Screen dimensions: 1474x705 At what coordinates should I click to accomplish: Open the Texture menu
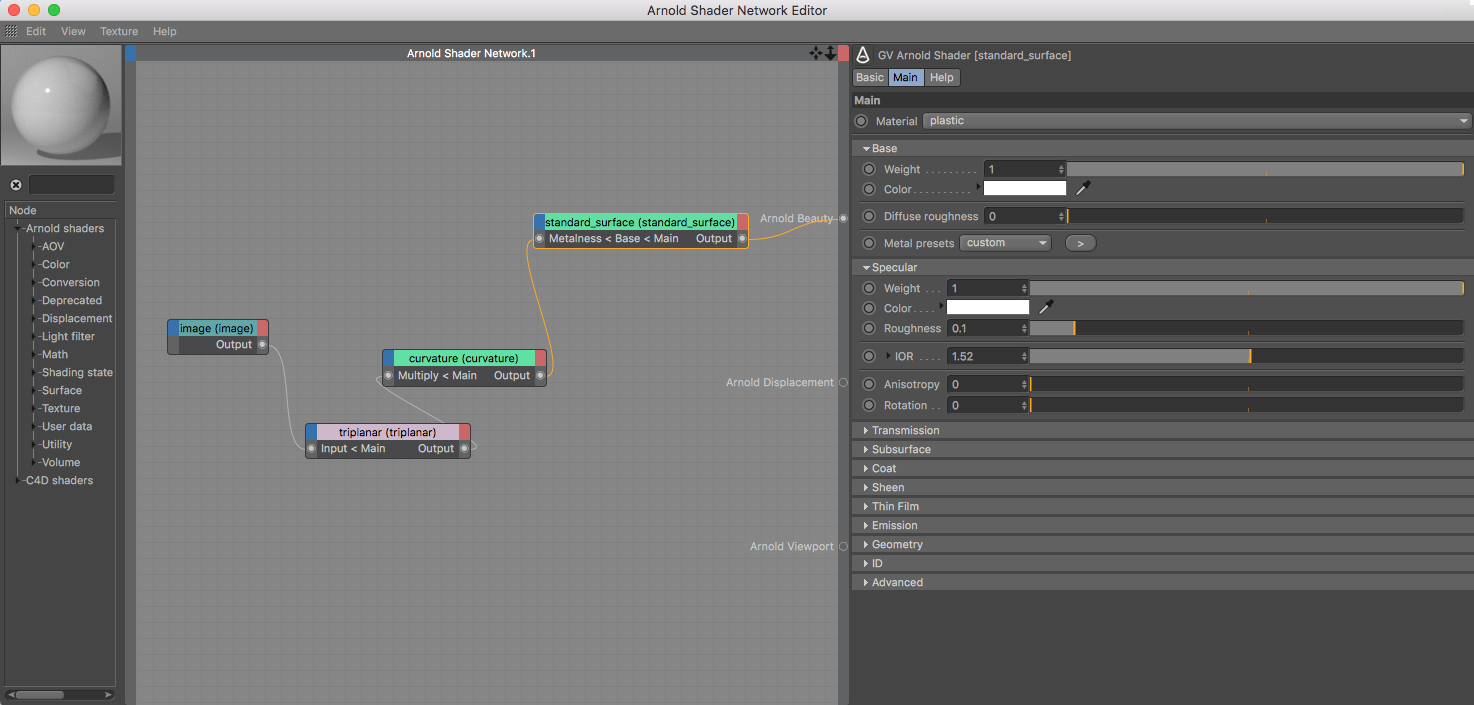119,31
